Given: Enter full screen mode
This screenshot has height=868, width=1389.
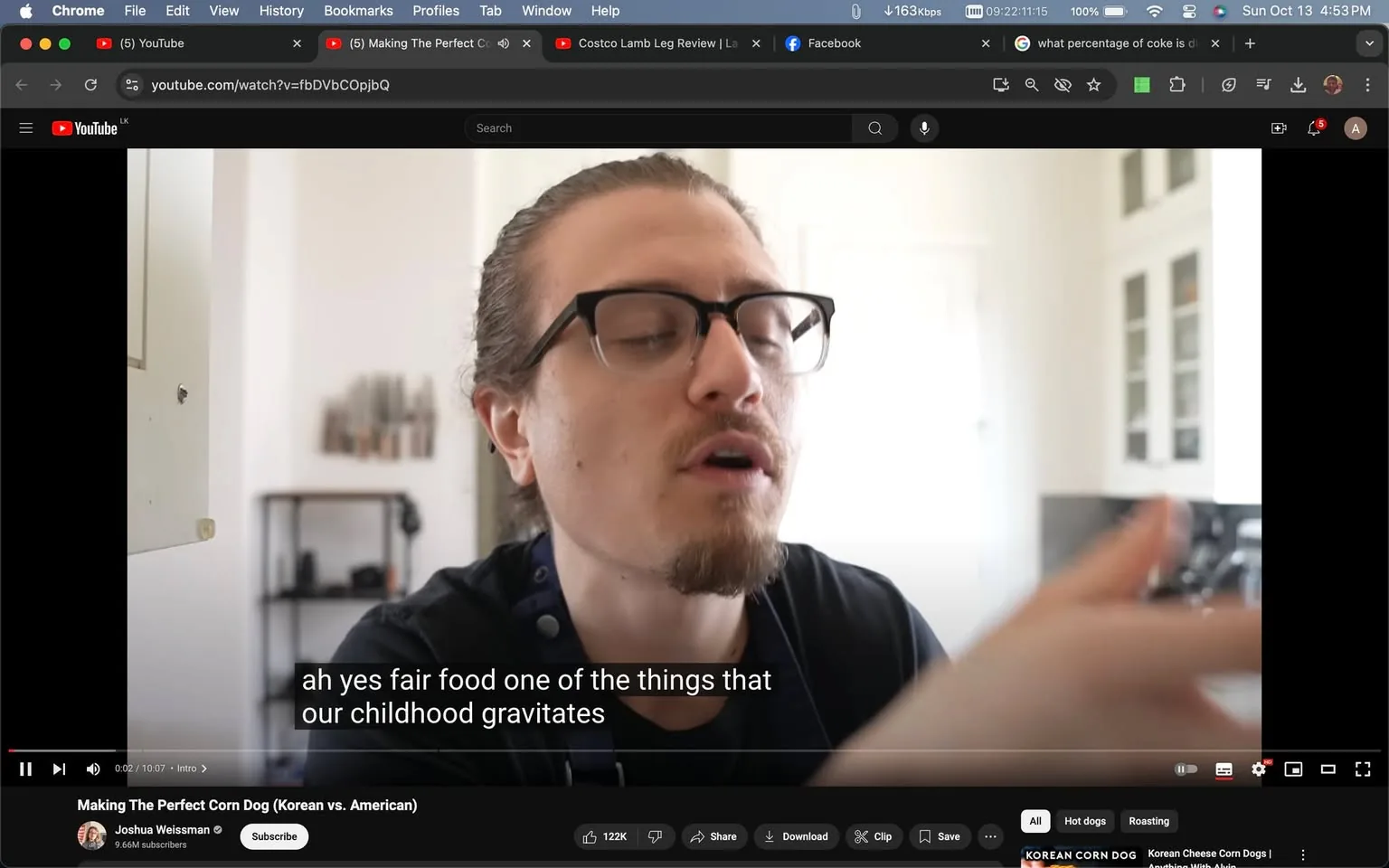Looking at the screenshot, I should click(1362, 769).
